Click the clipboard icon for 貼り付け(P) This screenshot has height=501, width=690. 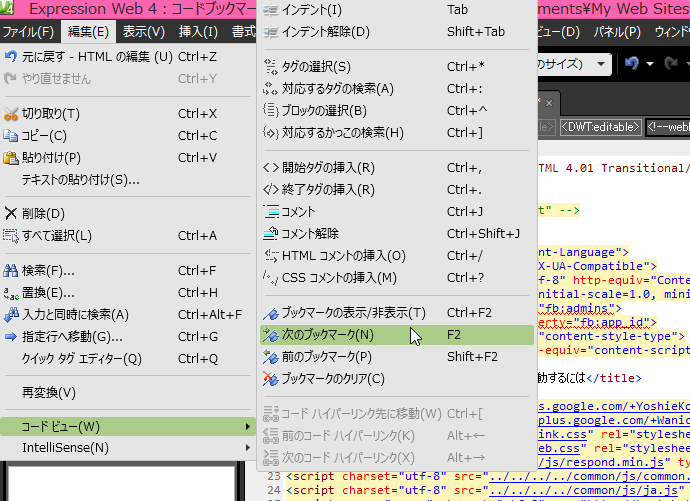11,157
